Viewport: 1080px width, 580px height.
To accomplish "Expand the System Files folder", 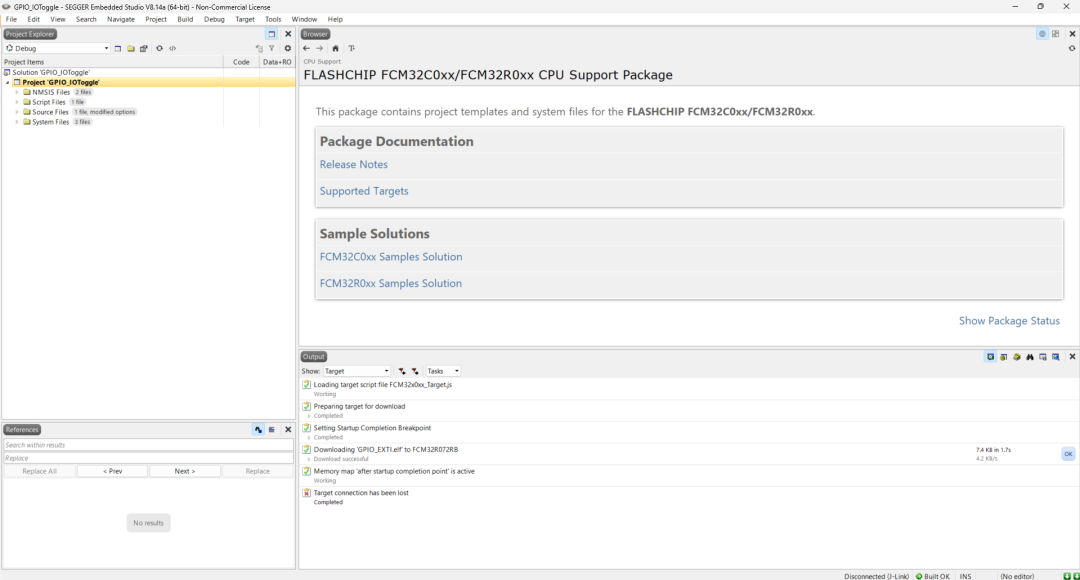I will [x=17, y=122].
